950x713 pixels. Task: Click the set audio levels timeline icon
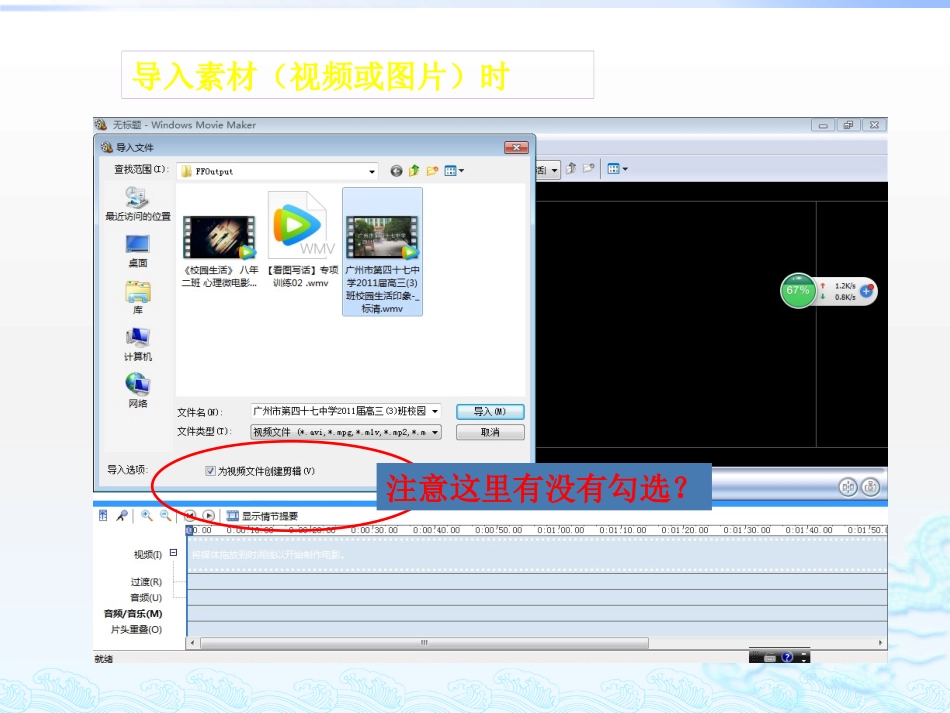click(x=103, y=516)
